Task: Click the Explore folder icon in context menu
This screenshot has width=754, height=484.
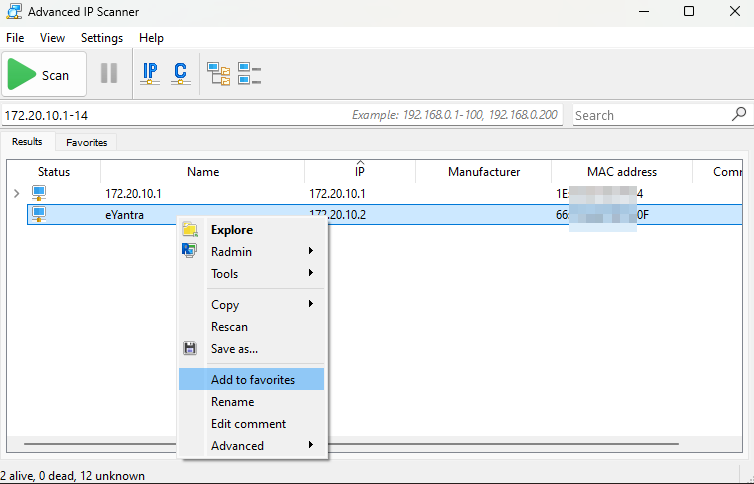Action: [x=190, y=230]
